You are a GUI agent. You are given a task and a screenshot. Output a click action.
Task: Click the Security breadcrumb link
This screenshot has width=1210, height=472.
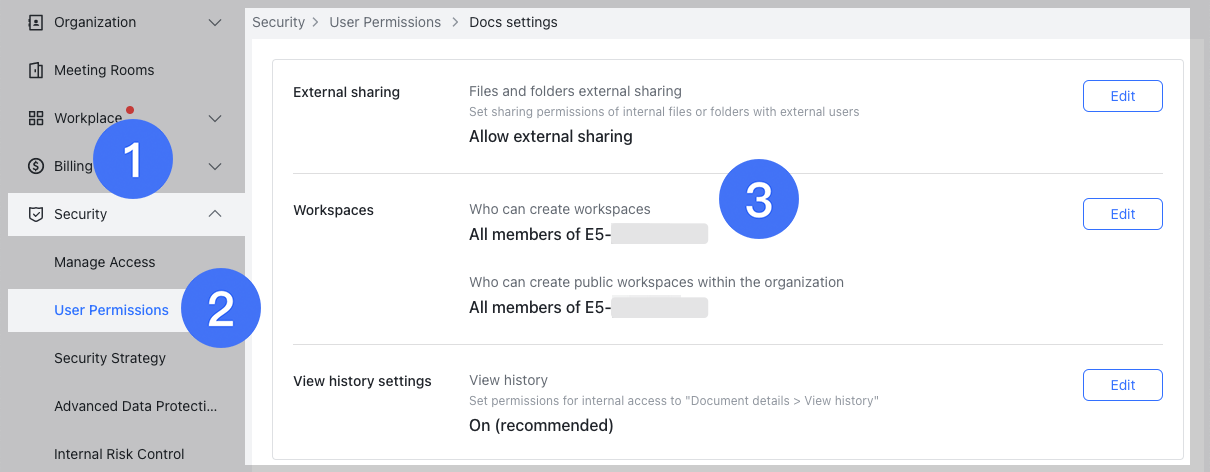[278, 22]
